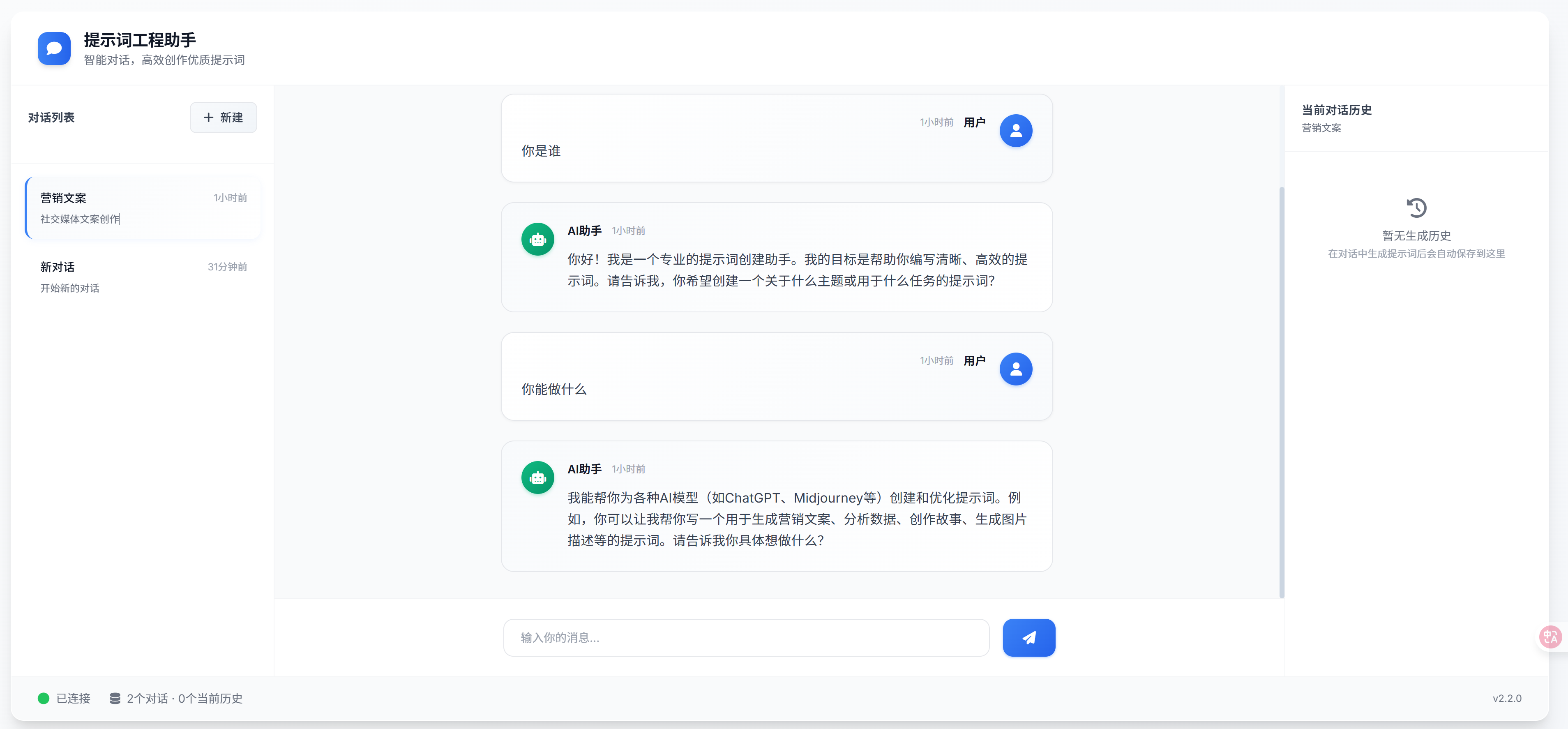Click the translate floating icon
This screenshot has width=1568, height=729.
pyautogui.click(x=1550, y=637)
